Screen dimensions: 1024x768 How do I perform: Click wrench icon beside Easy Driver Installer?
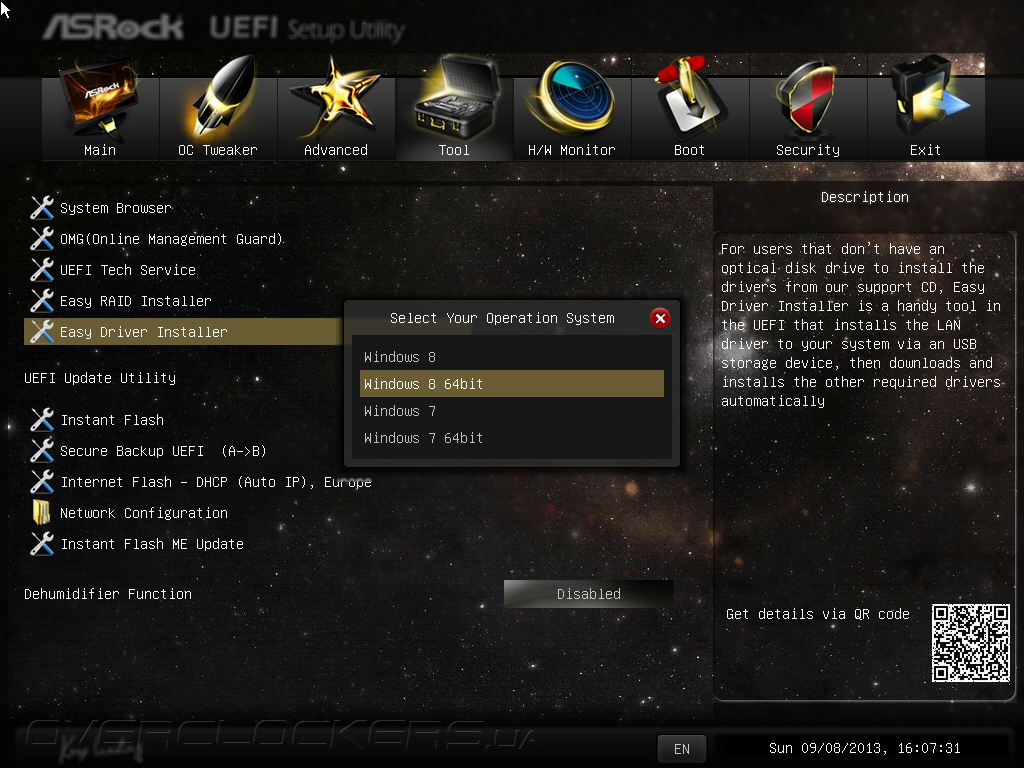tap(42, 332)
